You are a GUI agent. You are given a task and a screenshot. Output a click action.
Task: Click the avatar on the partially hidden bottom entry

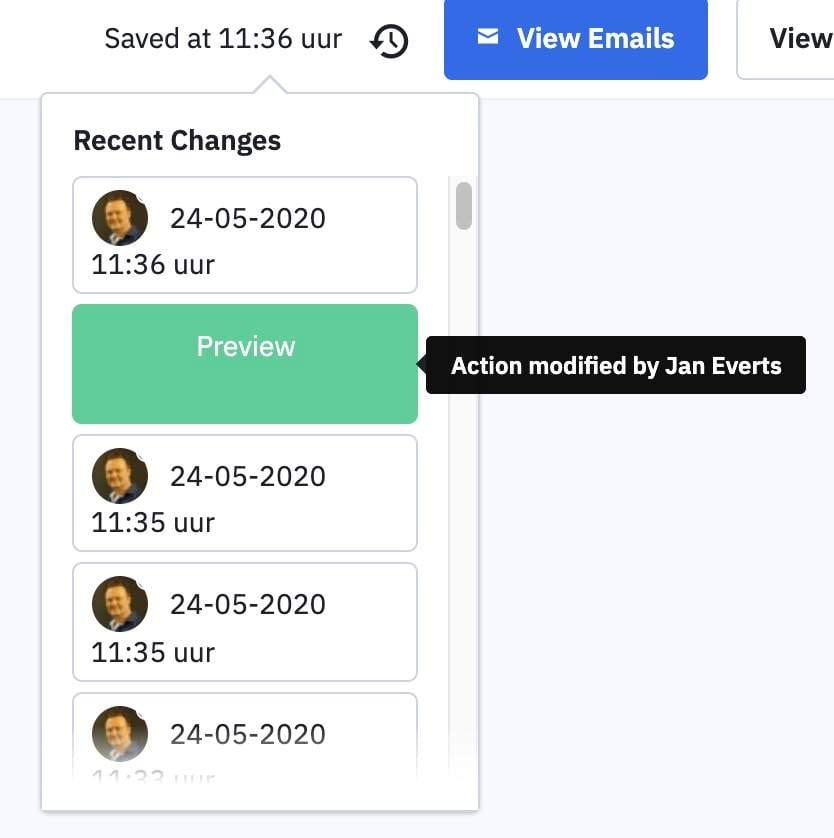[x=120, y=733]
